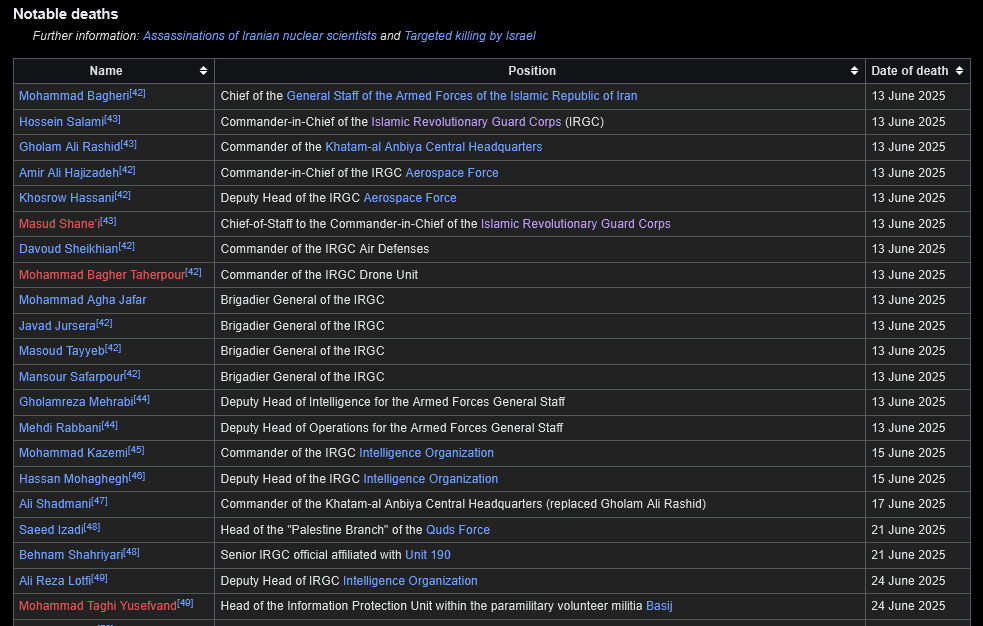Image resolution: width=983 pixels, height=626 pixels.
Task: Open Mohammad Bagher Taherpour red link
Action: [102, 274]
